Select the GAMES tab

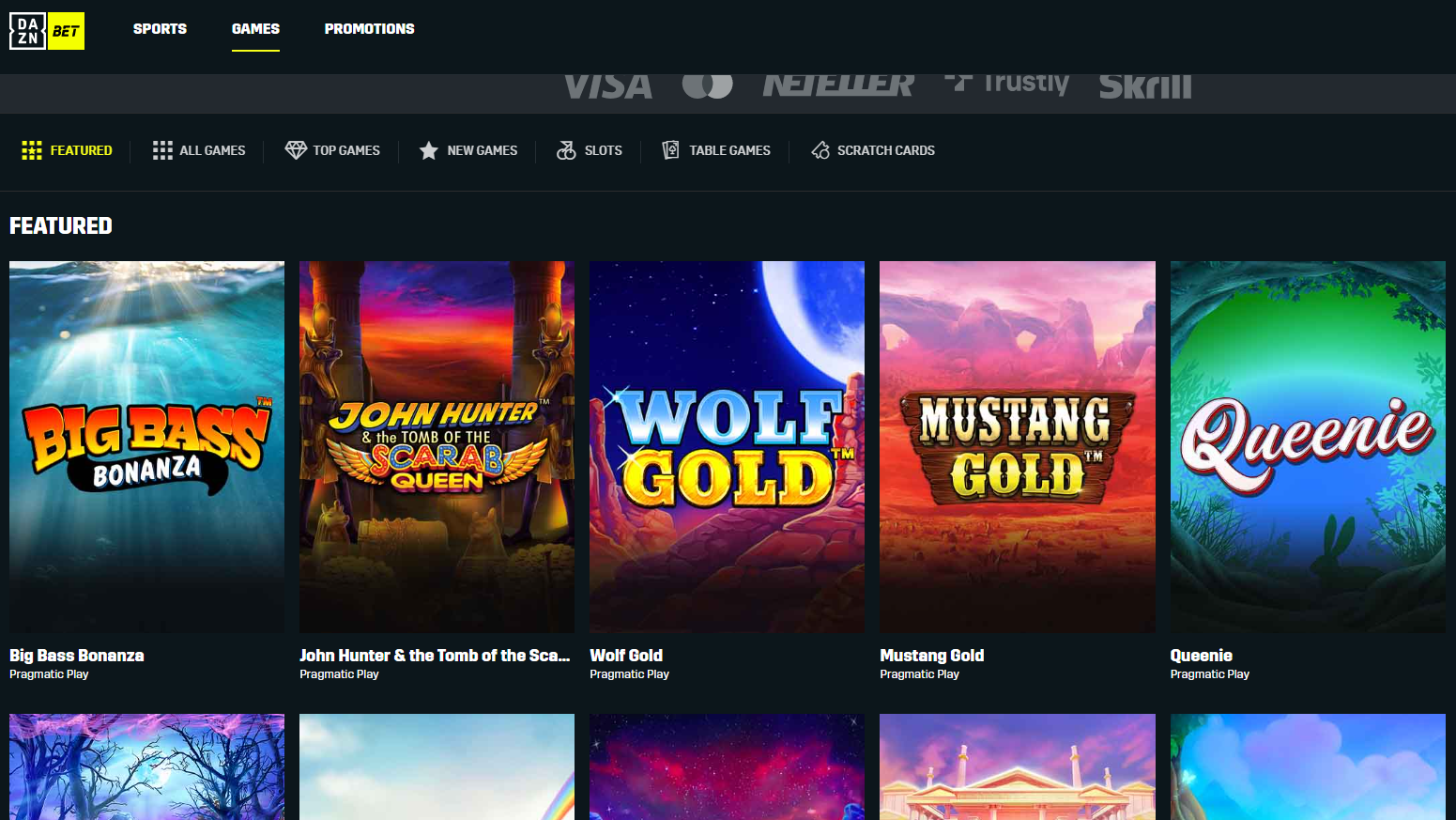click(x=255, y=28)
